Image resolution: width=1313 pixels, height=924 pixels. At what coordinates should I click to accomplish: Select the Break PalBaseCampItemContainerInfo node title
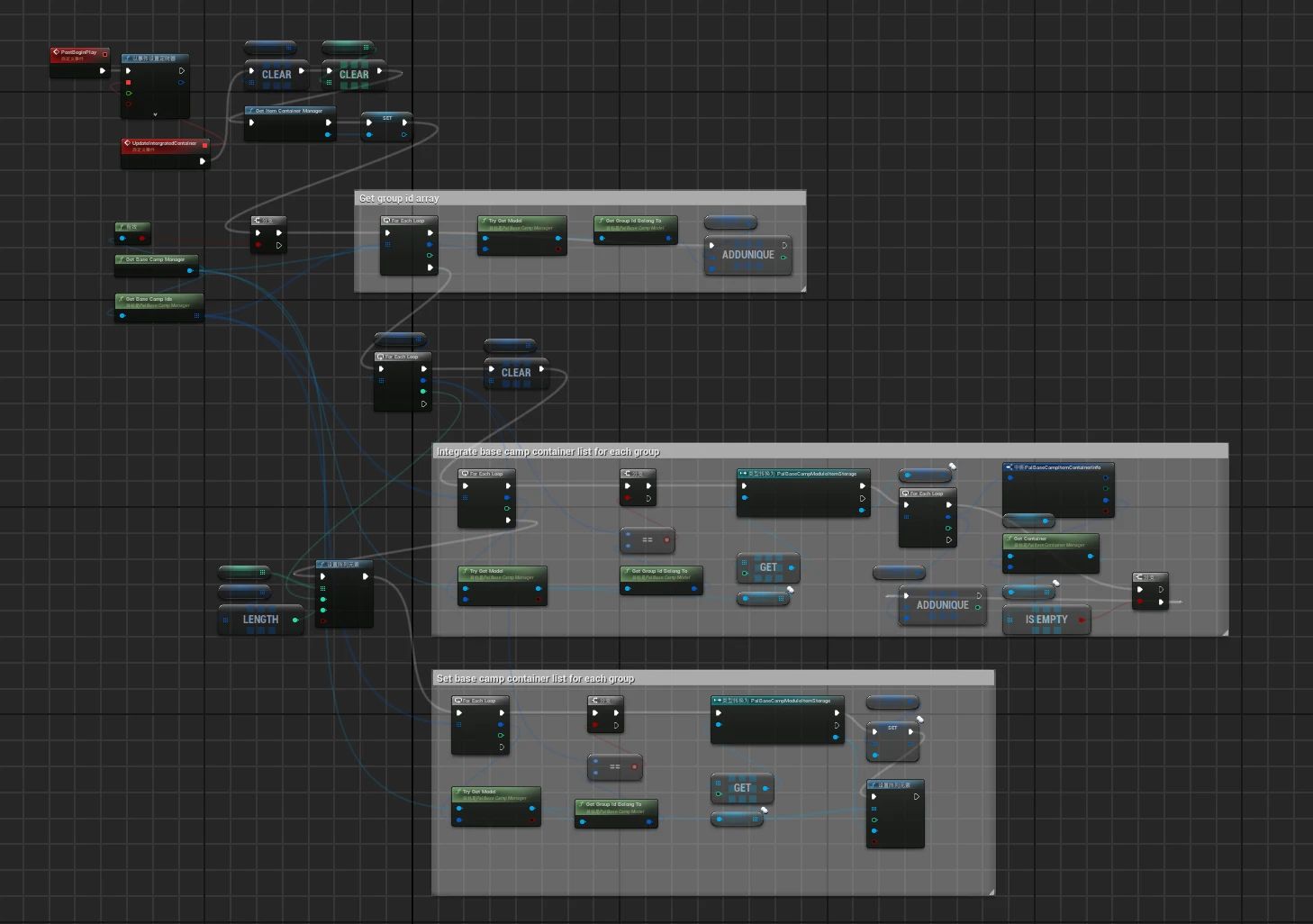click(1057, 467)
